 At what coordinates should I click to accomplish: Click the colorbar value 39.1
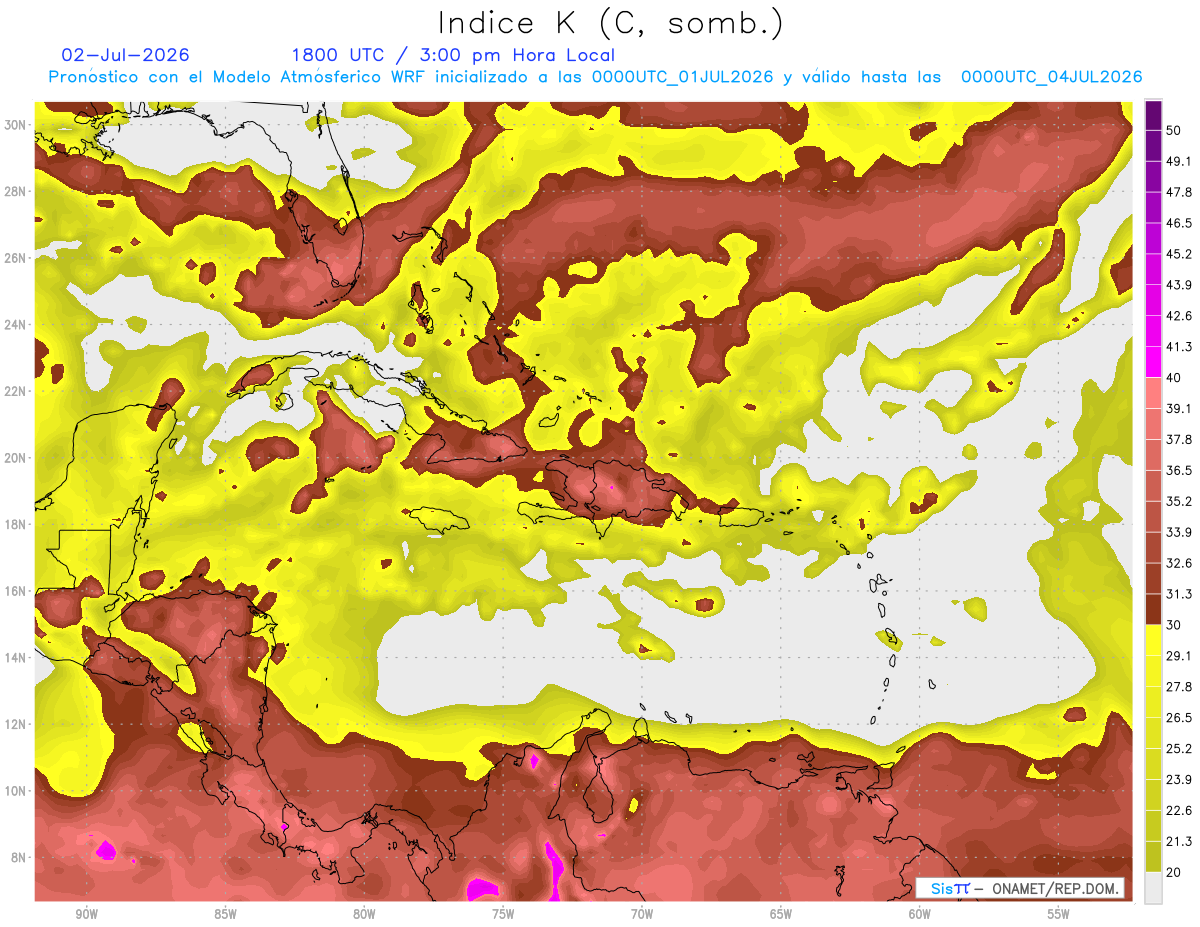click(1178, 408)
